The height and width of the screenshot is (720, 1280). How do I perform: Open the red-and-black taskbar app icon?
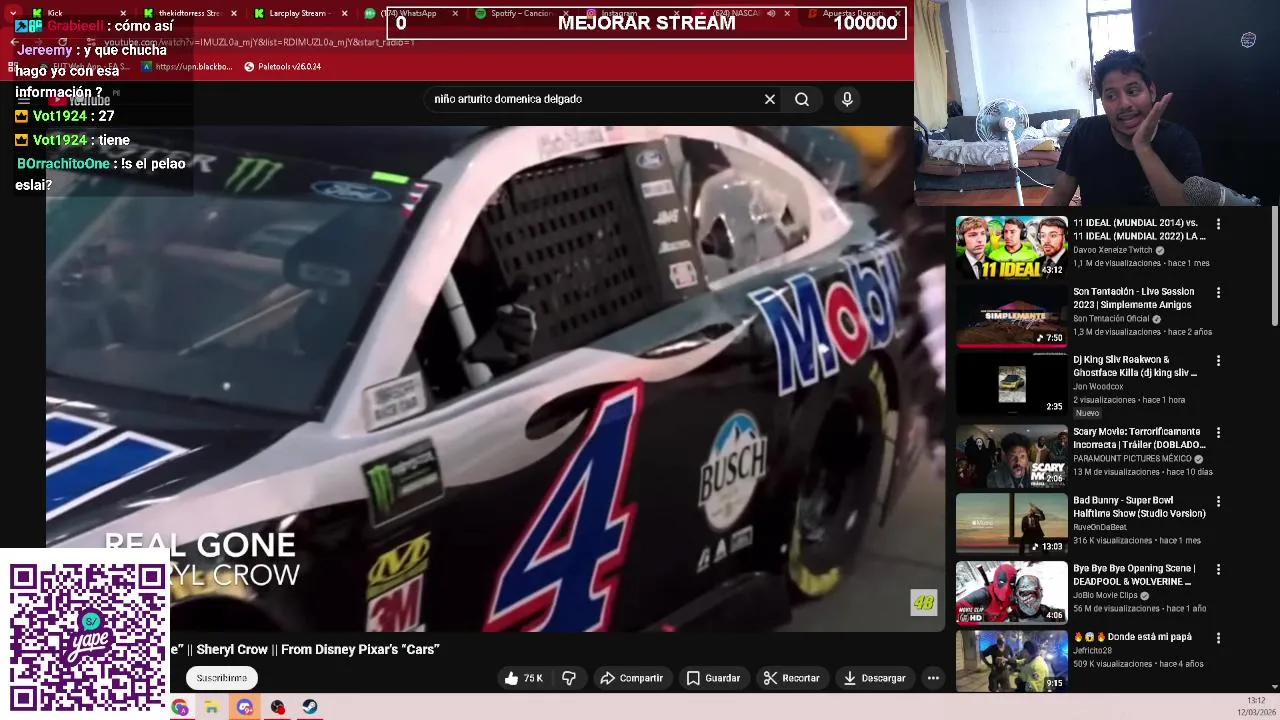(x=277, y=707)
